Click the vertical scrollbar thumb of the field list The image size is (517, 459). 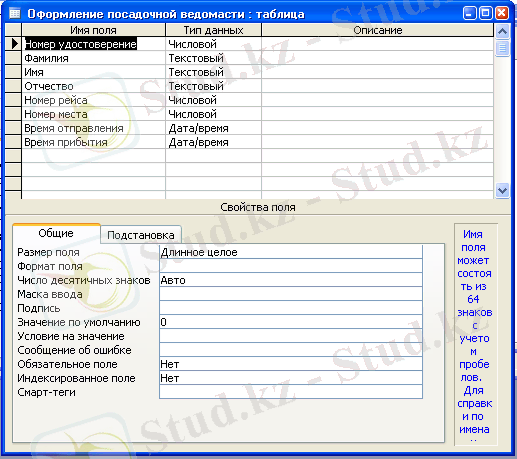502,48
